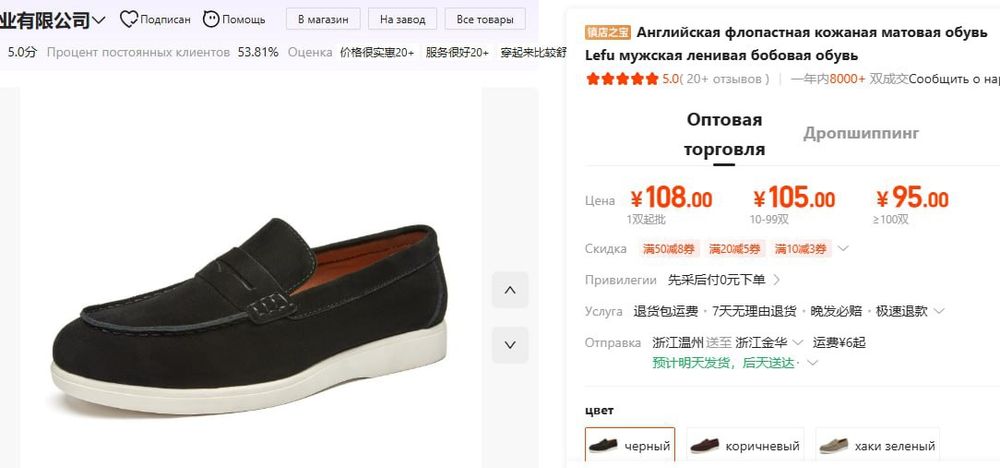
Task: Show previous product image with up arrow
Action: pyautogui.click(x=510, y=290)
